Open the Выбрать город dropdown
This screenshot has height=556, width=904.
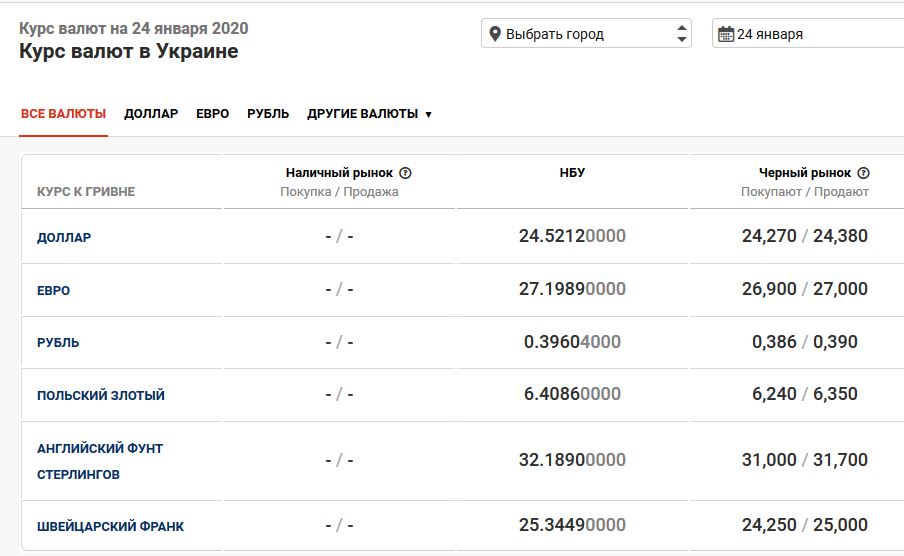point(585,34)
